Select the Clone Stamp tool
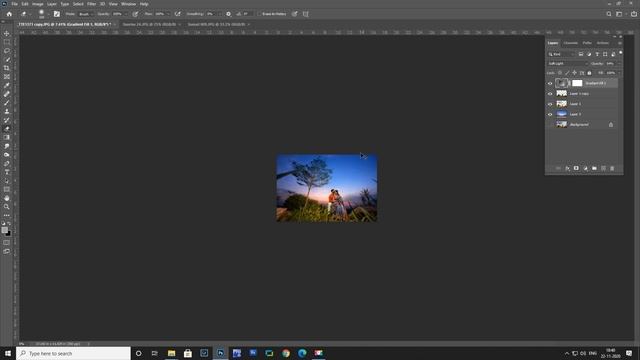The image size is (640, 360). coord(7,111)
